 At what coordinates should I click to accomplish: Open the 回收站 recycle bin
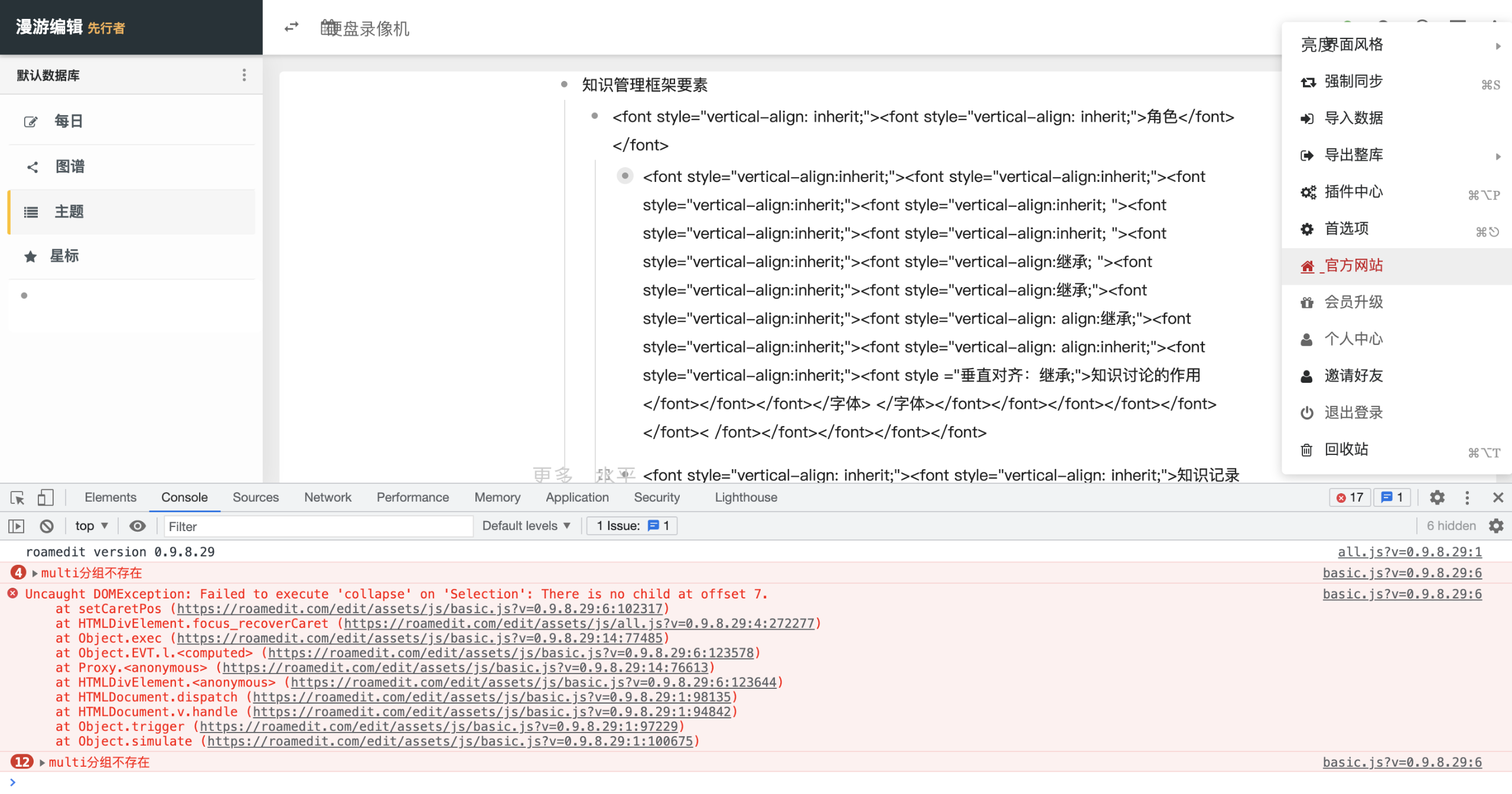(x=1347, y=449)
